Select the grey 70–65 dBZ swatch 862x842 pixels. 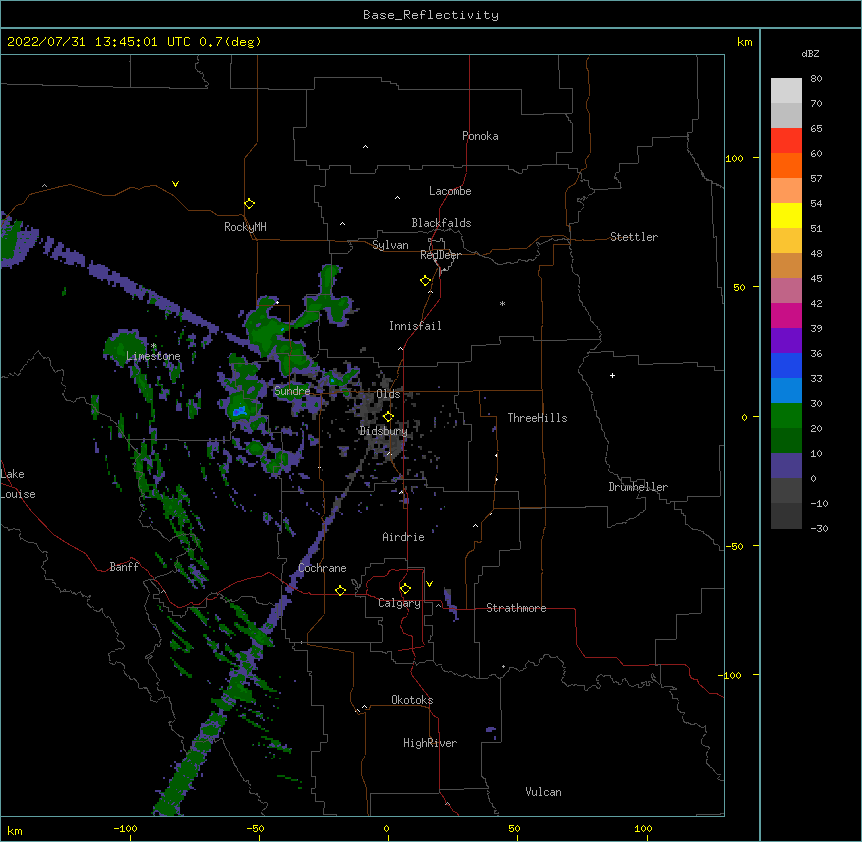click(x=786, y=115)
